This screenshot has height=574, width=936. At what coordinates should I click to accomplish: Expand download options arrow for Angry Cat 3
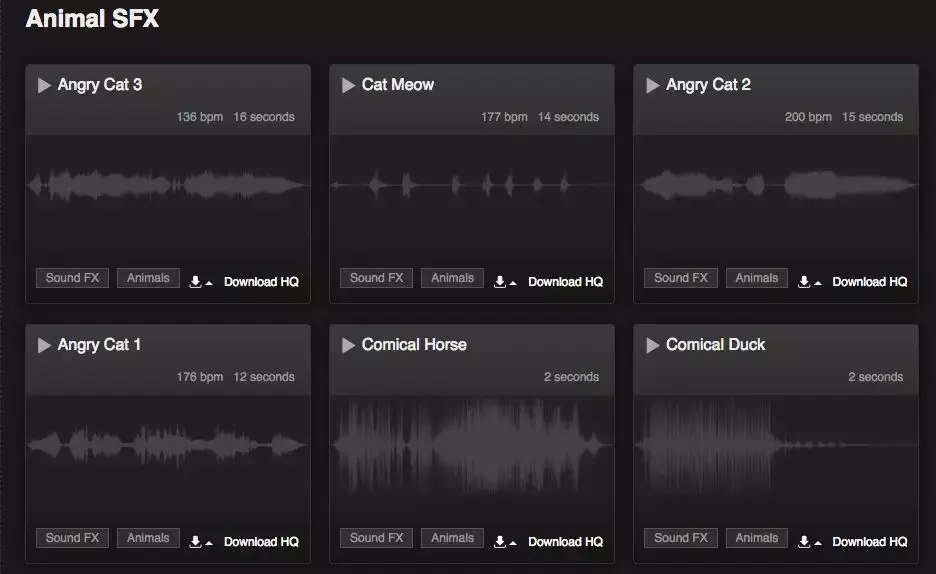209,283
